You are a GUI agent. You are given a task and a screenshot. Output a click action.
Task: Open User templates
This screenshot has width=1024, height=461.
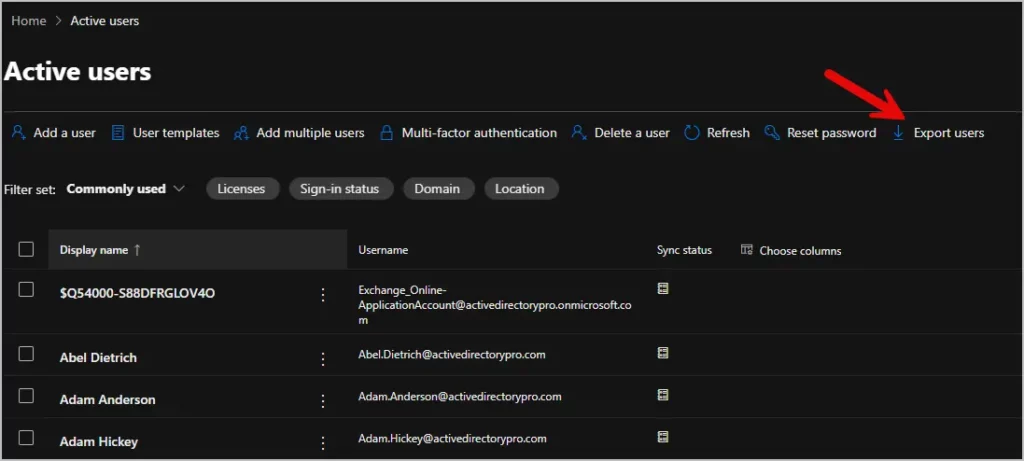[176, 133]
